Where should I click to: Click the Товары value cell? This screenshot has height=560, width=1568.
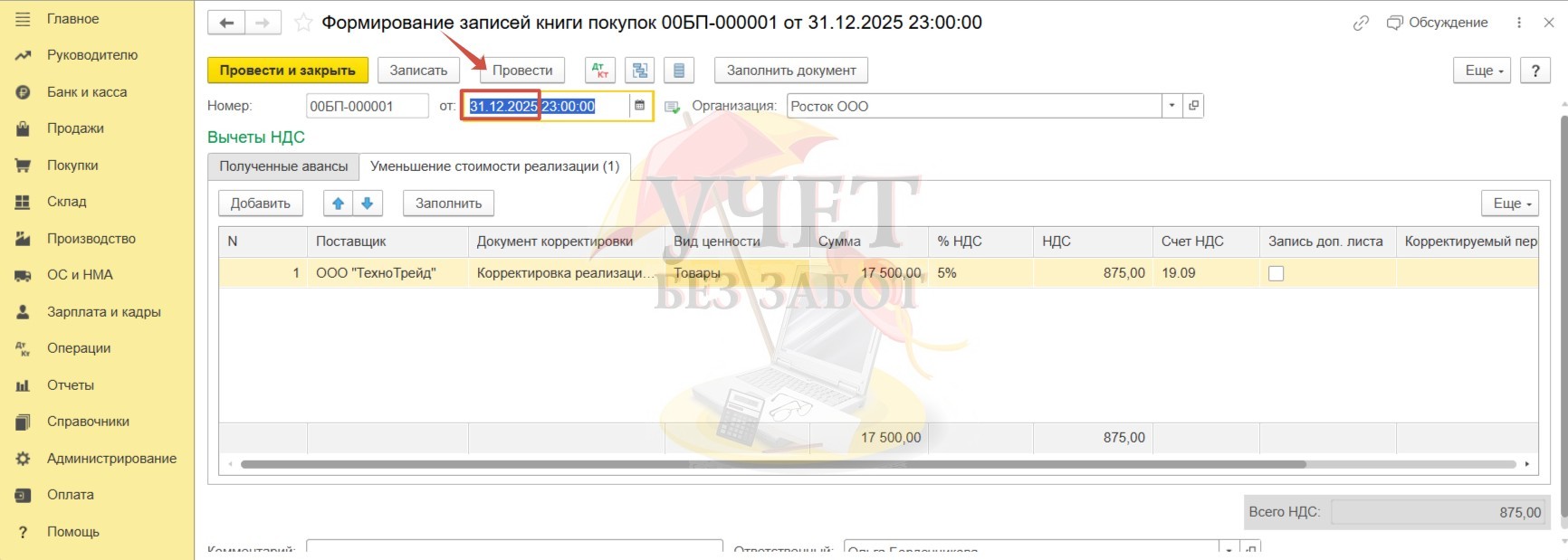pos(737,273)
